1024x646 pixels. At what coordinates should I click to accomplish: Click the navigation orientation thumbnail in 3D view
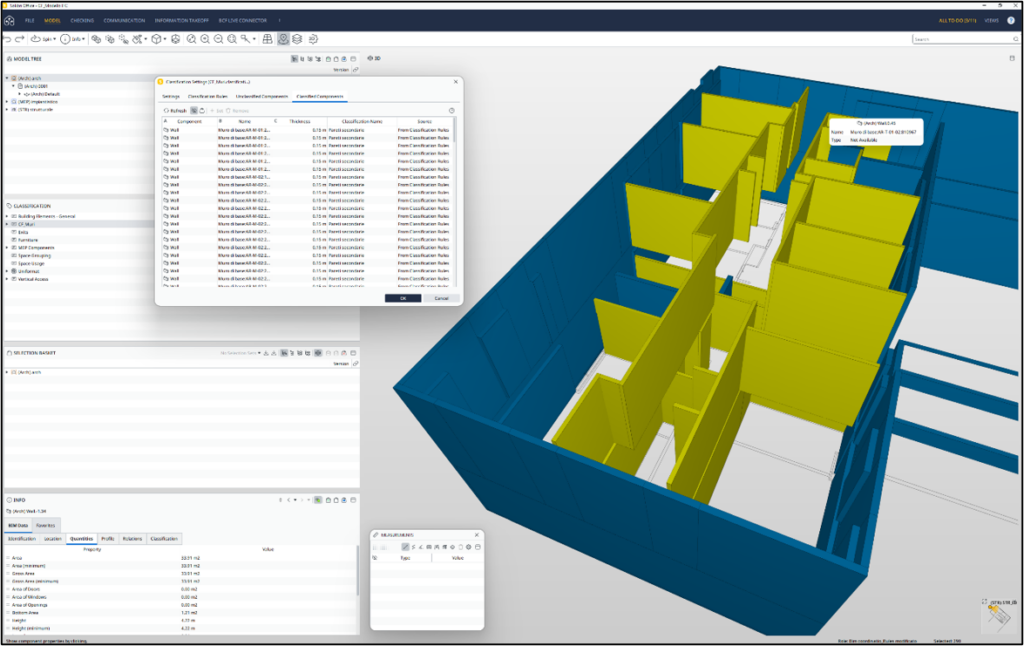point(998,615)
